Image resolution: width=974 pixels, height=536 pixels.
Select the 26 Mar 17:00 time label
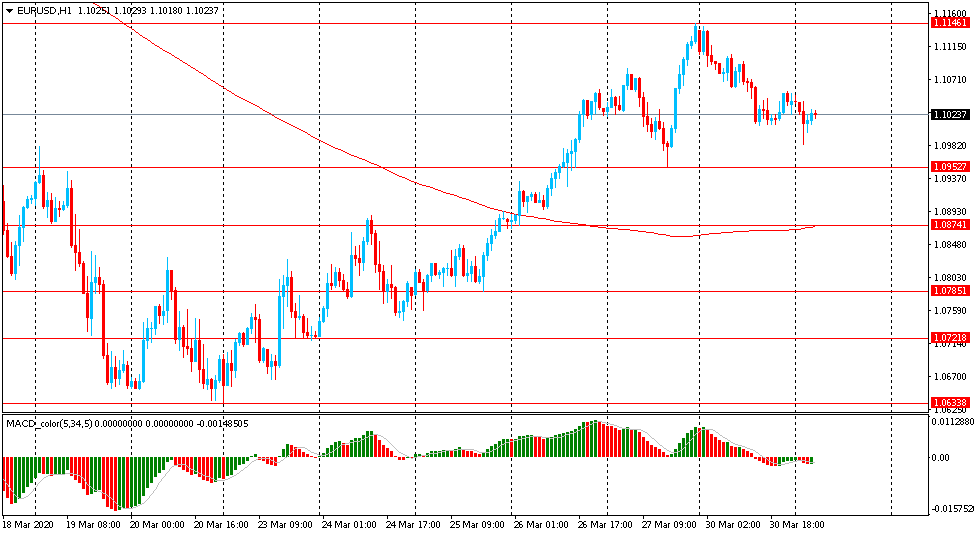606,525
